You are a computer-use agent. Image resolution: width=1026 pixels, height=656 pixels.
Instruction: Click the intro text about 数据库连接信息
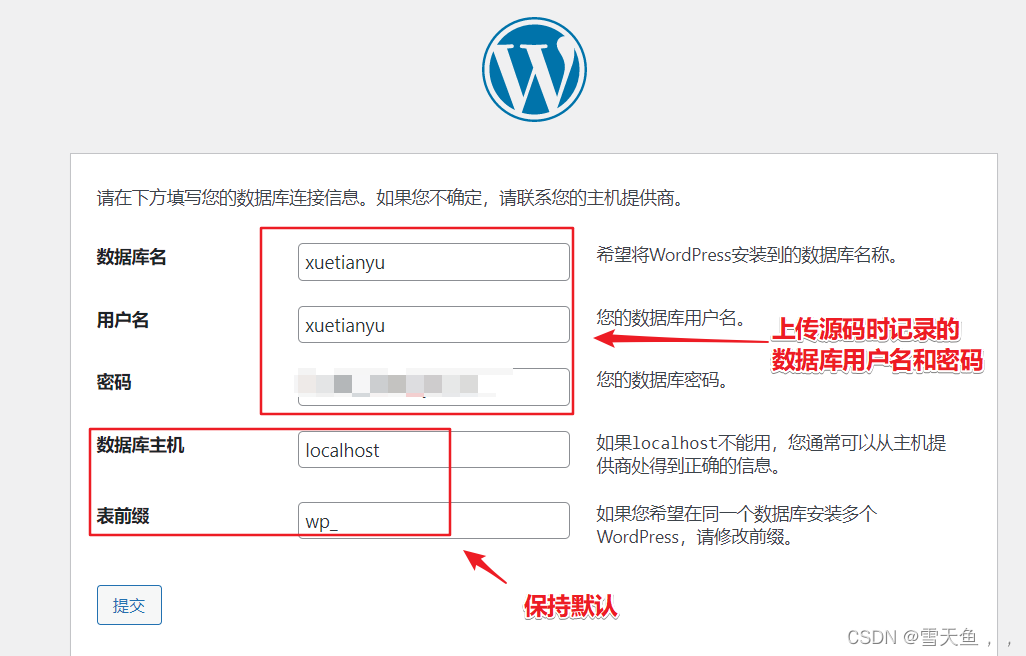(x=389, y=197)
